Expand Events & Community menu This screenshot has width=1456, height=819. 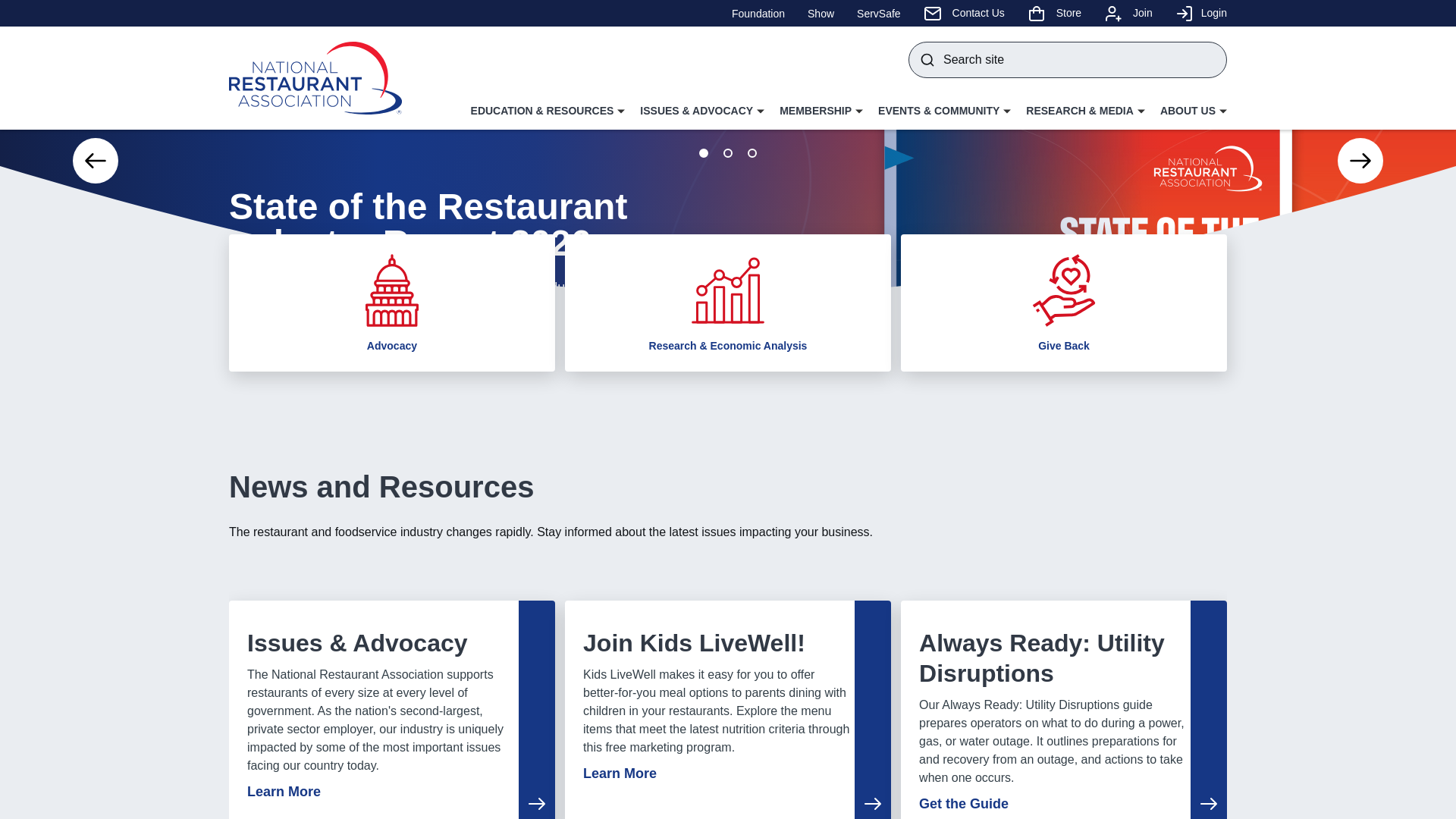tap(944, 111)
